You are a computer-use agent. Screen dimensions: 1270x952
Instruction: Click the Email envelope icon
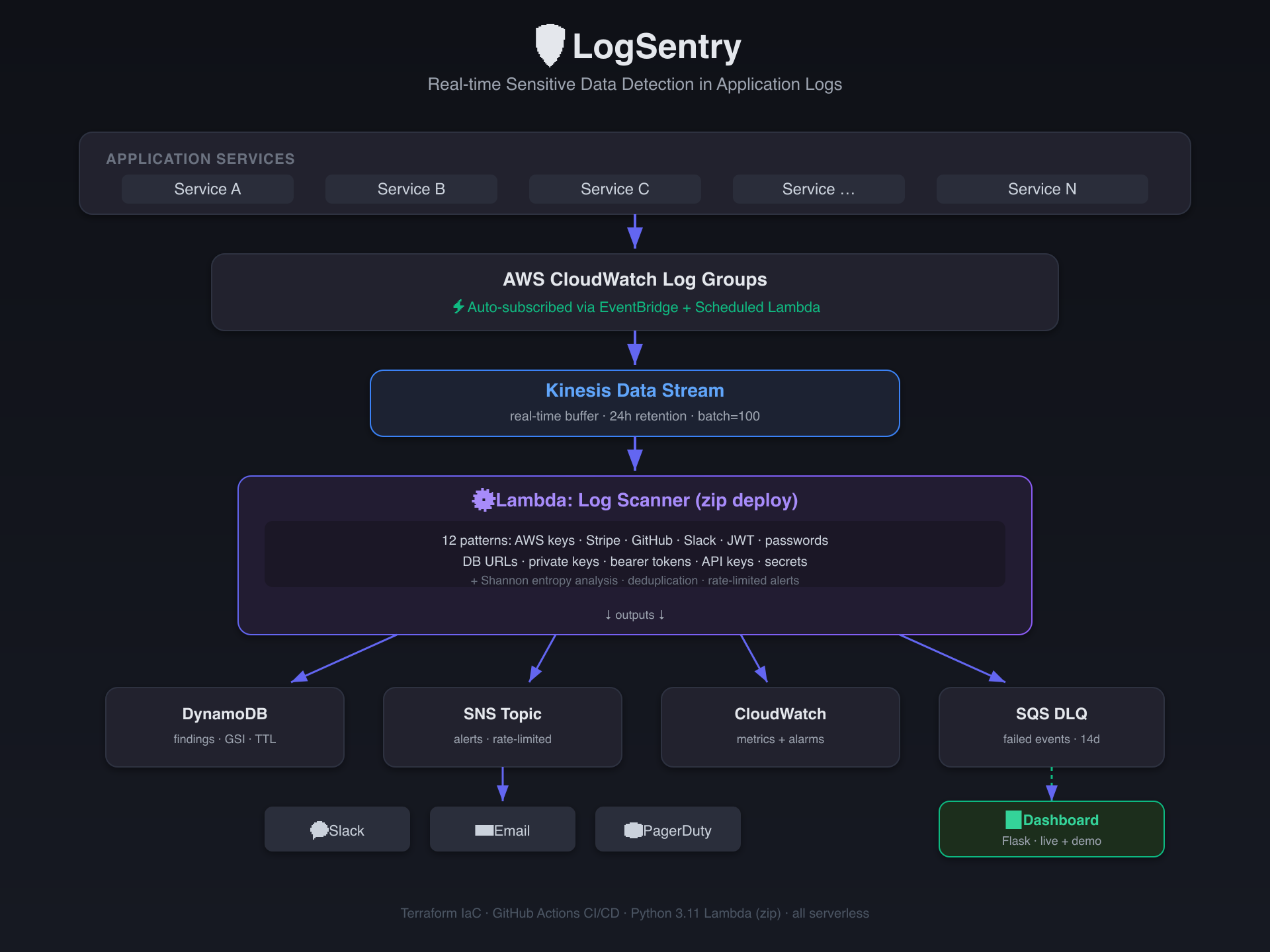484,830
